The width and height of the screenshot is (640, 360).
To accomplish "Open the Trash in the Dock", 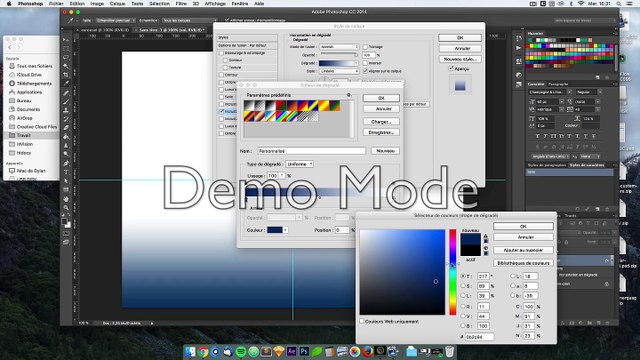I will 449,351.
